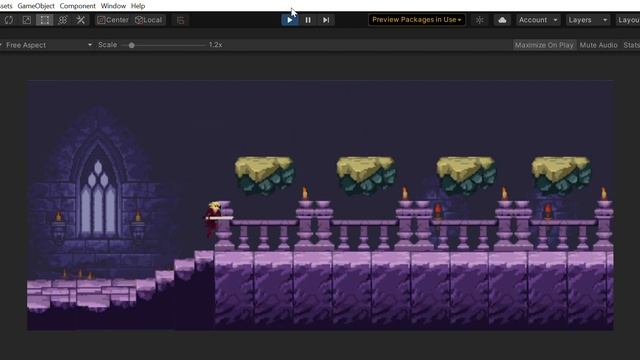Open the Layout dropdown
Viewport: 640px width, 360px height.
click(628, 20)
